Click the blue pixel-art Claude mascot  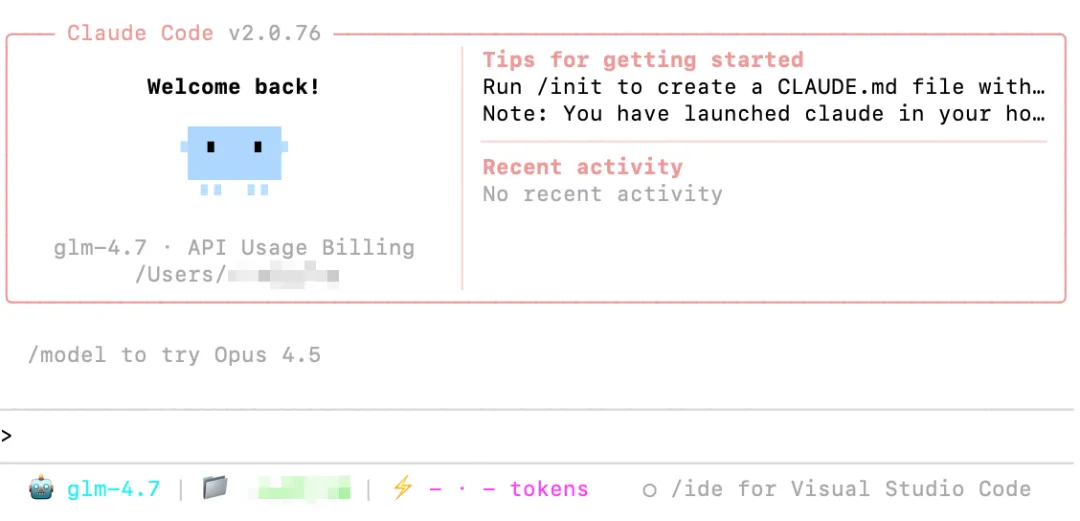(x=234, y=157)
